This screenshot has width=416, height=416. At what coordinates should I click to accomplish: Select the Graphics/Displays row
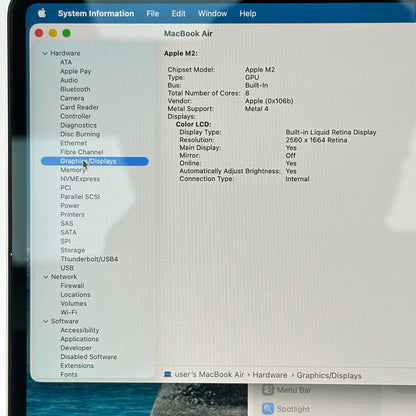(95, 161)
